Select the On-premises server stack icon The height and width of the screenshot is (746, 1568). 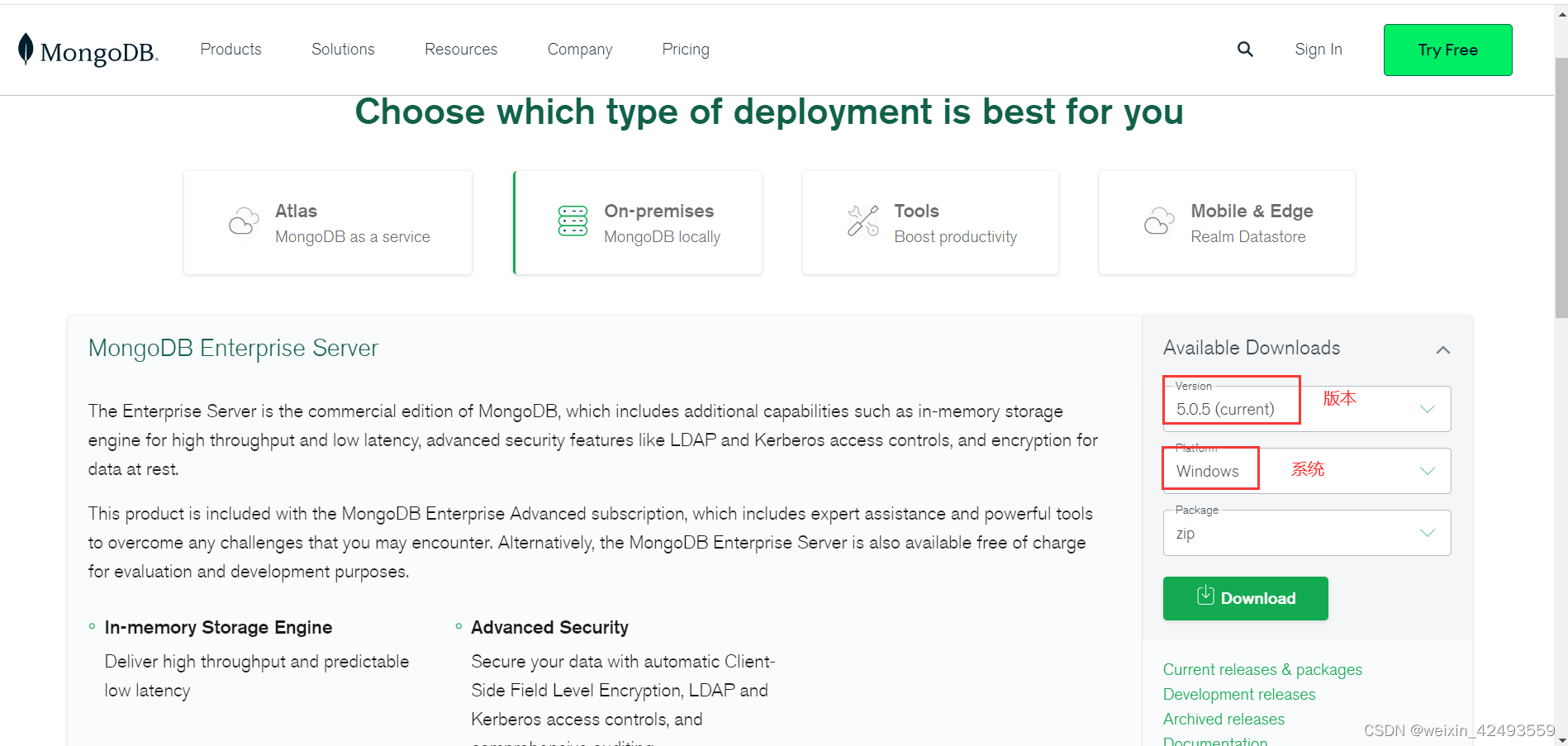pos(572,221)
